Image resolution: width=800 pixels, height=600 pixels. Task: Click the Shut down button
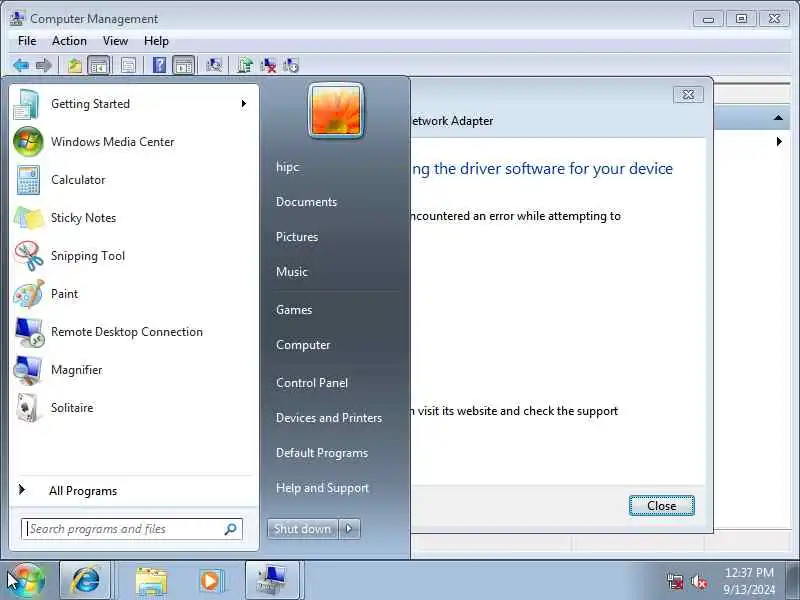pos(302,529)
